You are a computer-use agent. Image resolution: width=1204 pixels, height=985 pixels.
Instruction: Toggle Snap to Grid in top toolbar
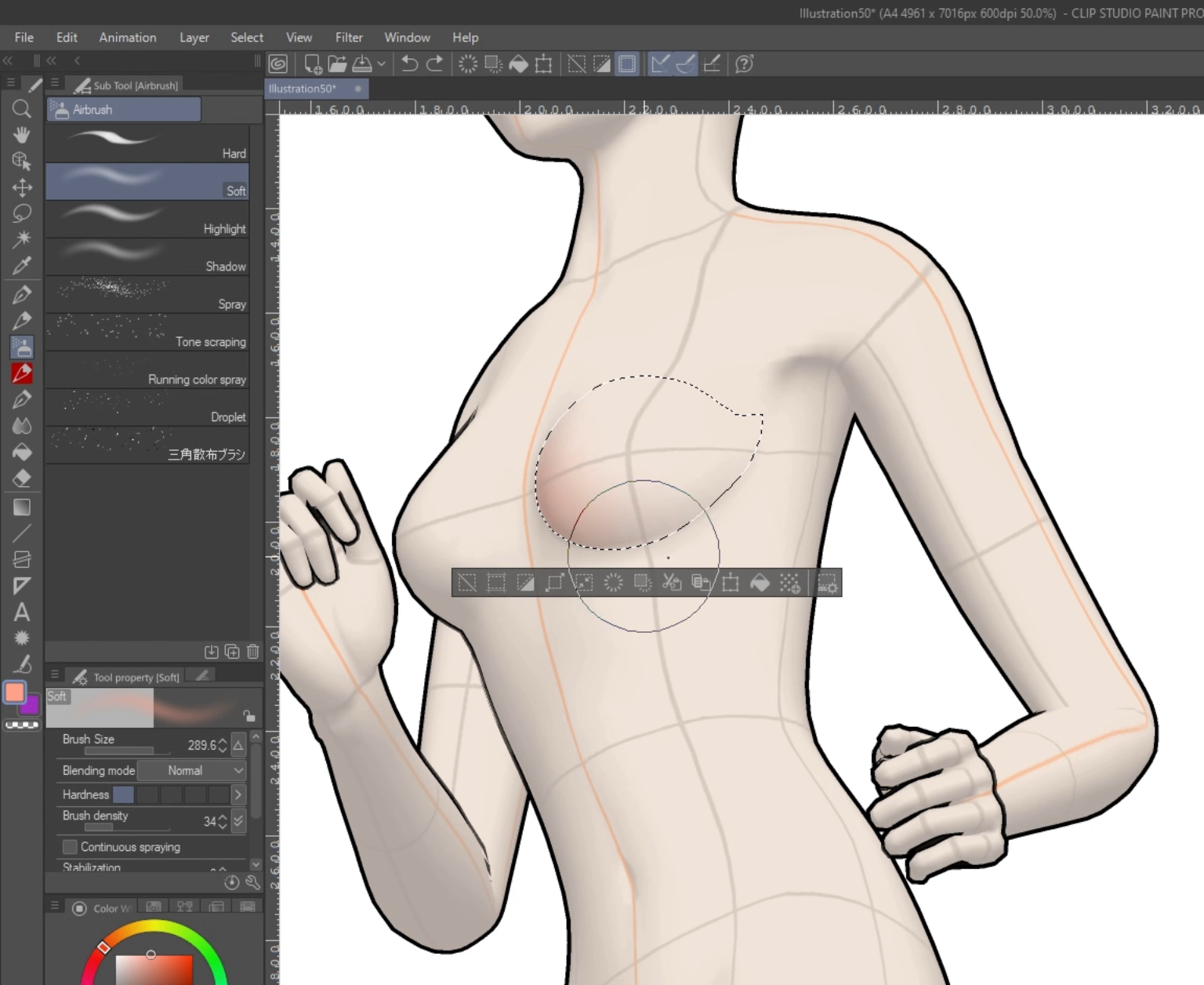[712, 64]
